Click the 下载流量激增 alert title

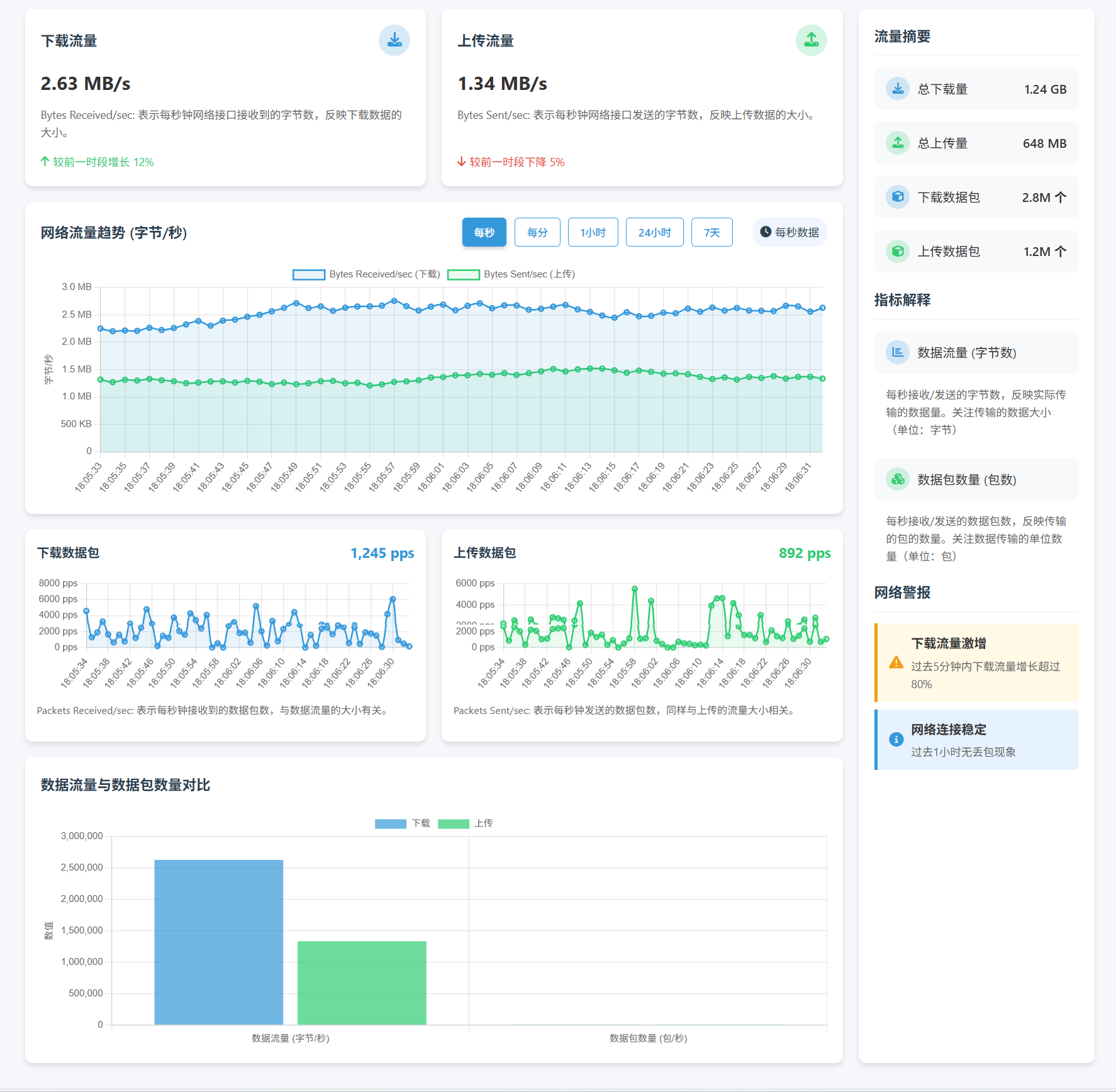point(949,643)
